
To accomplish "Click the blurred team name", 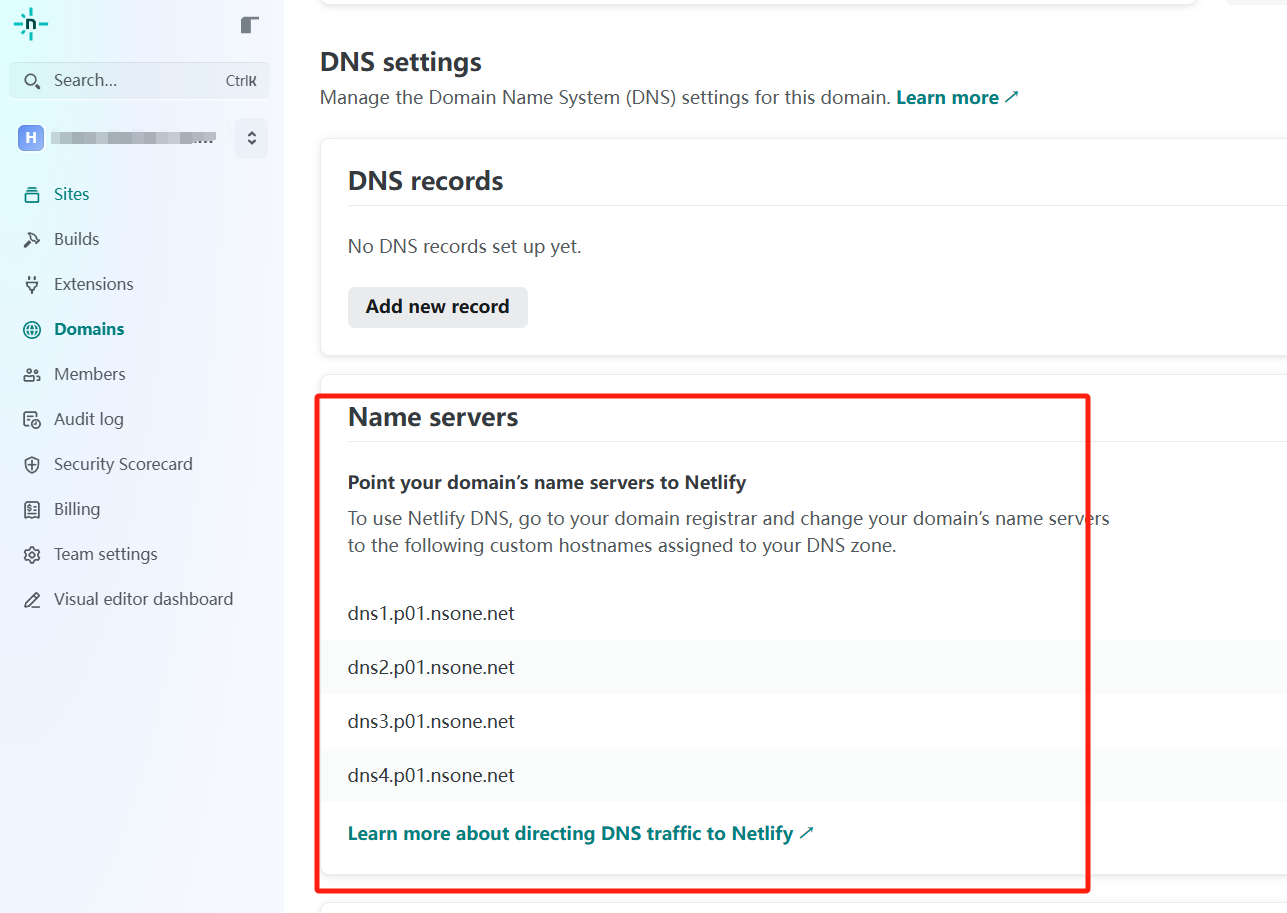I will 133,138.
